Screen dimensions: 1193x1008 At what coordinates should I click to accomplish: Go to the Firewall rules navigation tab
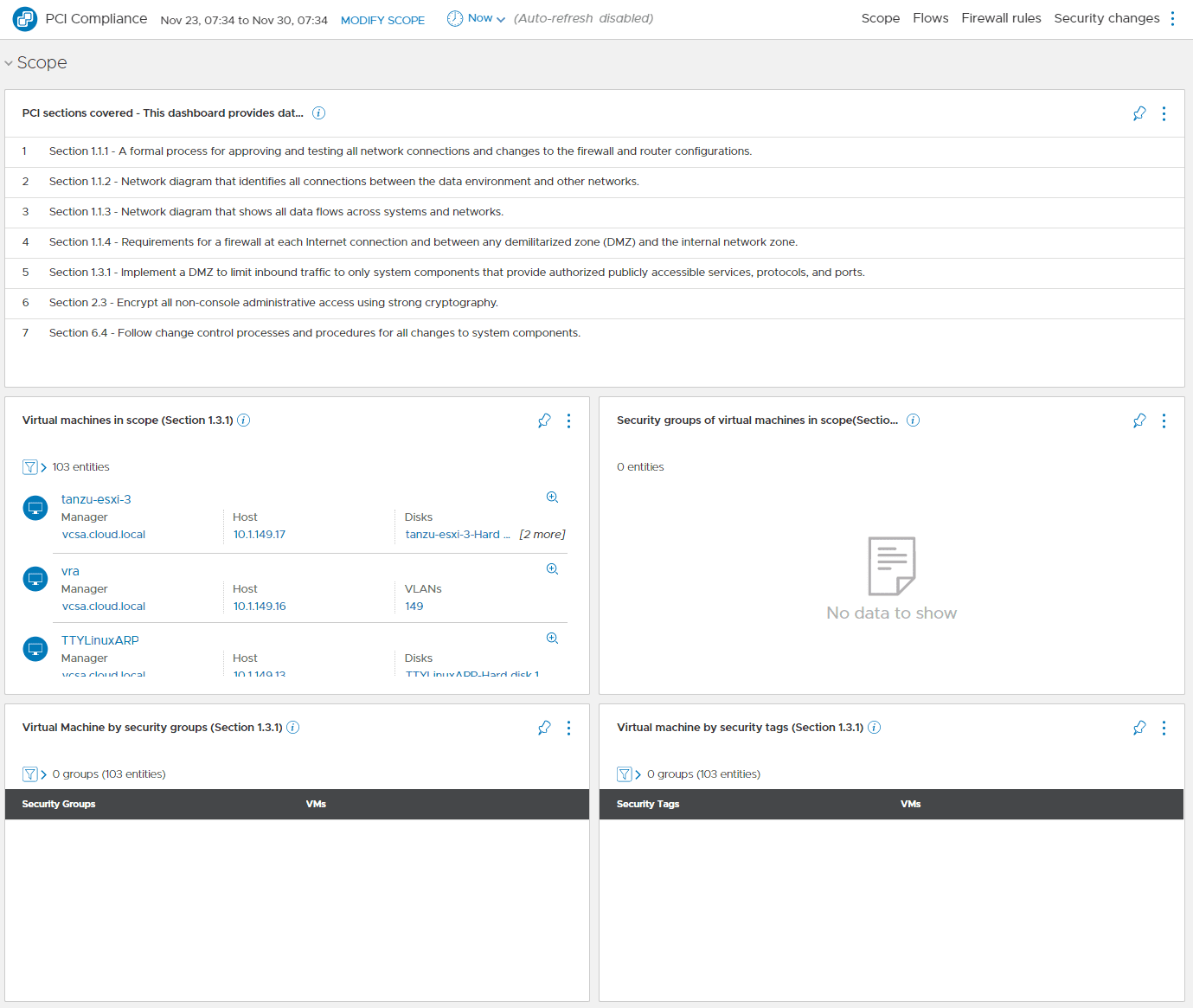pos(1001,18)
